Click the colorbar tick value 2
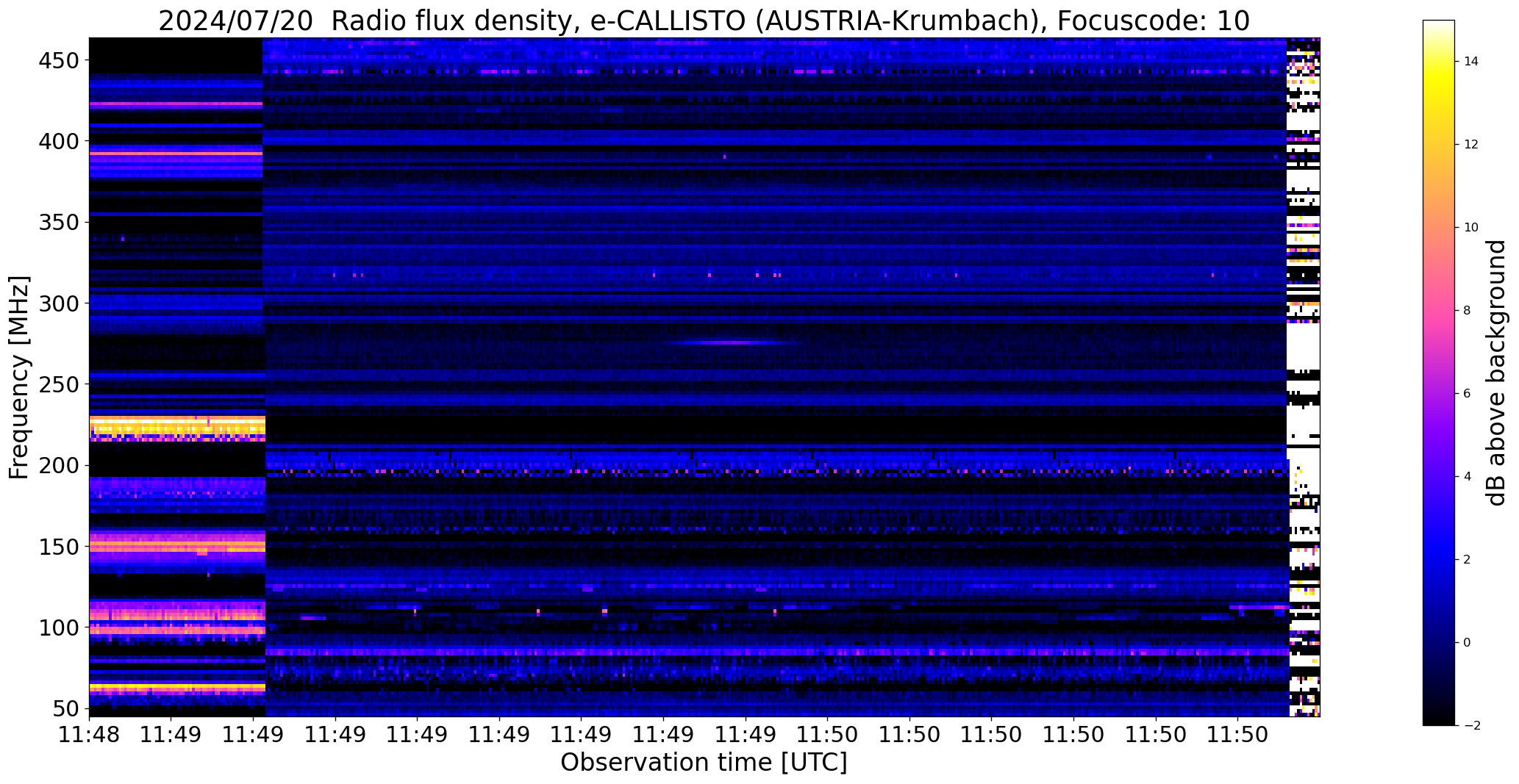The image size is (1519, 784). click(x=1468, y=559)
